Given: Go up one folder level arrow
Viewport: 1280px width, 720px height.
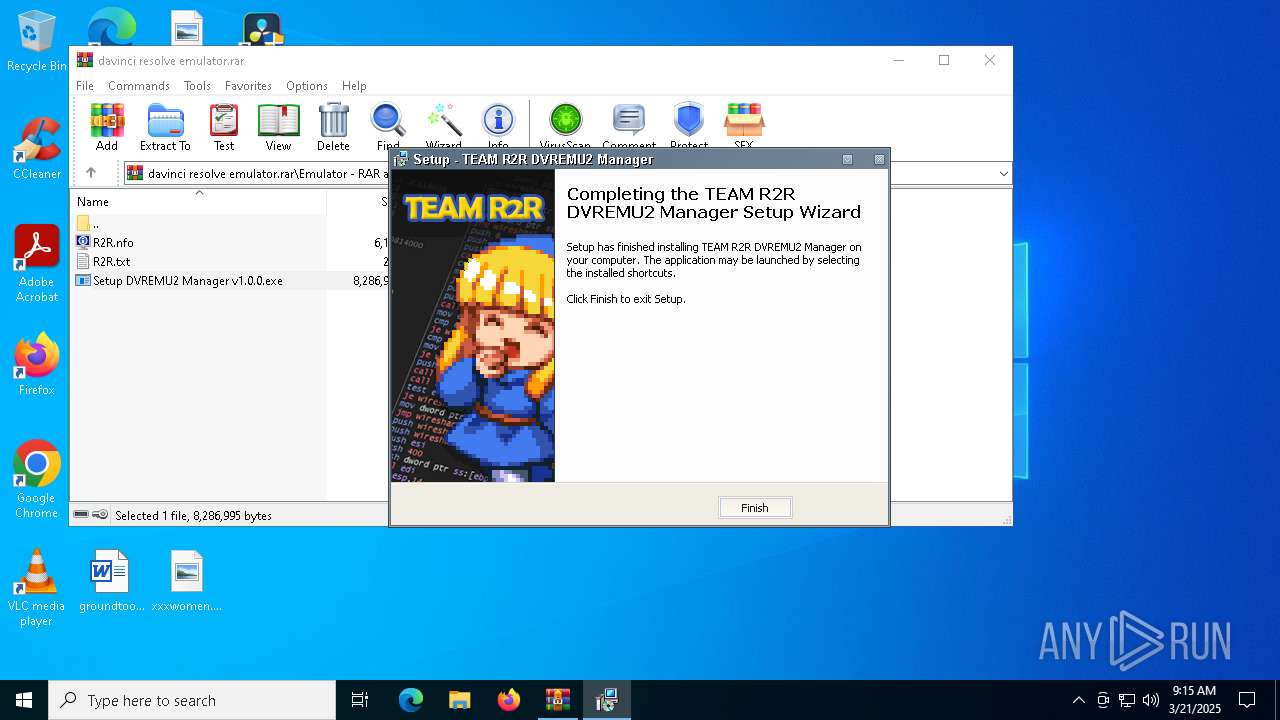Looking at the screenshot, I should [x=91, y=173].
